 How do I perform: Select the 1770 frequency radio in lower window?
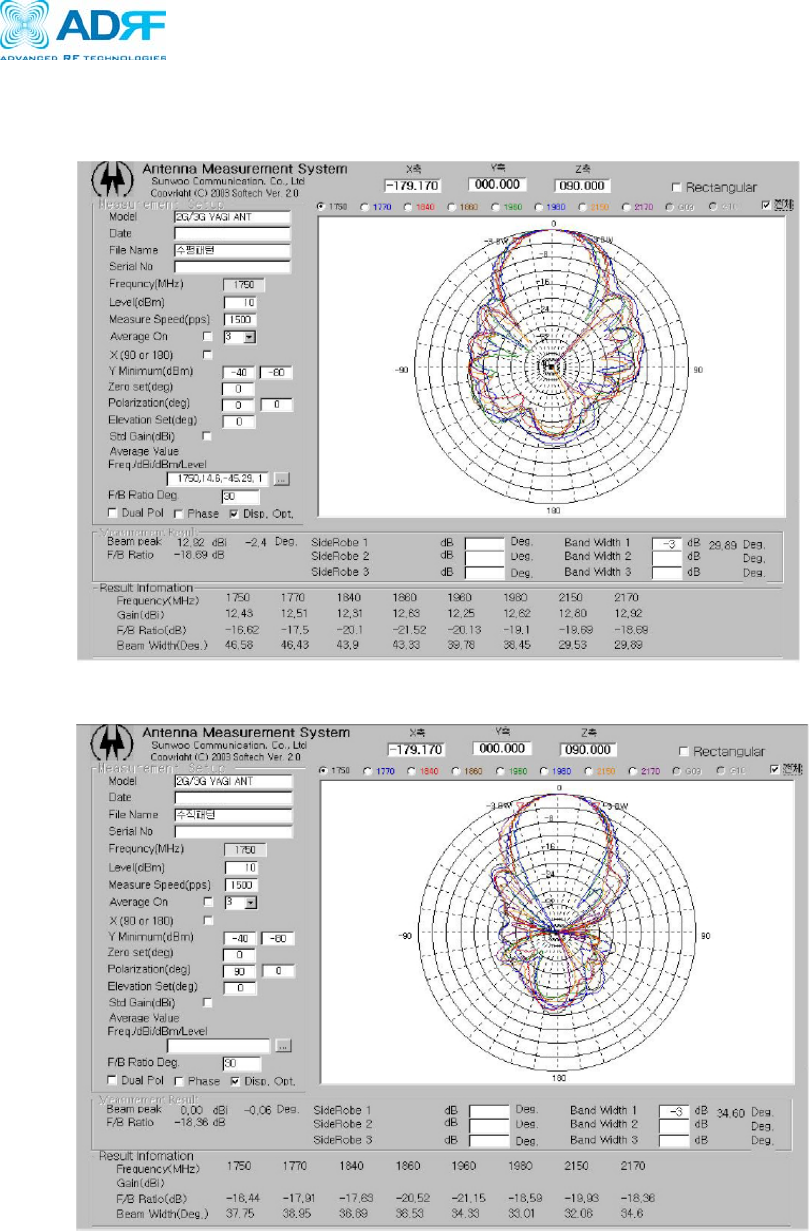point(368,770)
